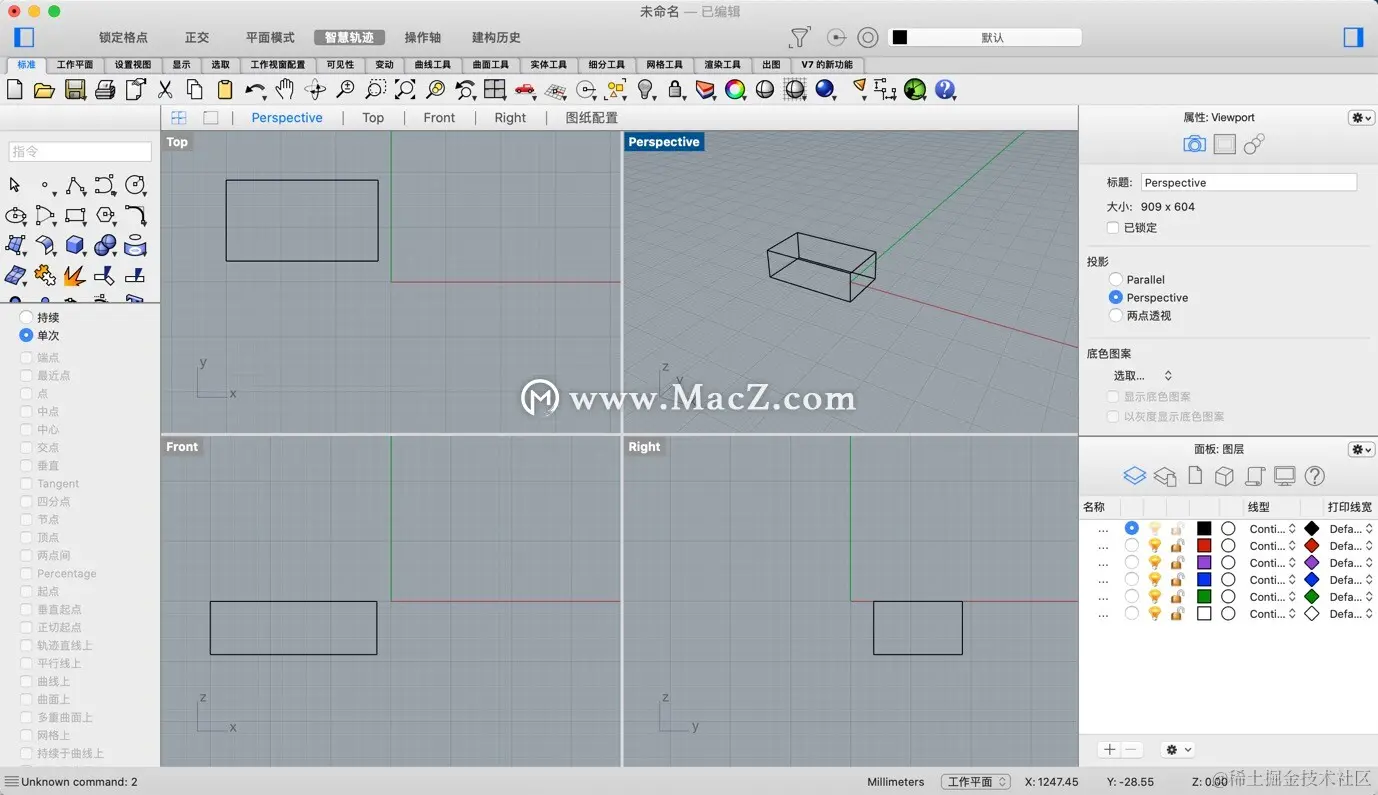Click the Zoom Extents magnifier icon
1378x795 pixels.
[405, 90]
